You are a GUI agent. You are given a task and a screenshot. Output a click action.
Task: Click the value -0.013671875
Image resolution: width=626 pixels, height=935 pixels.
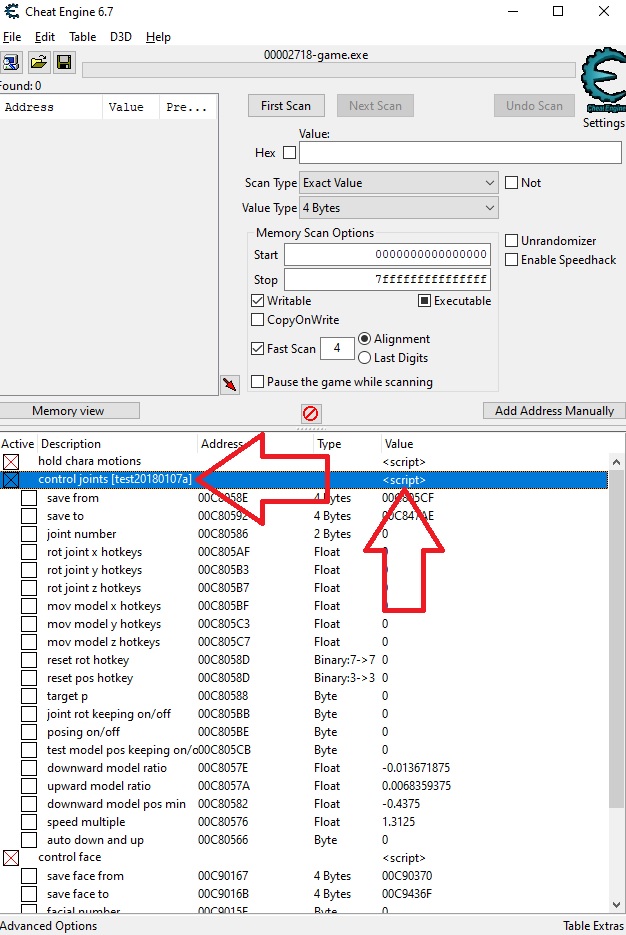pos(416,767)
